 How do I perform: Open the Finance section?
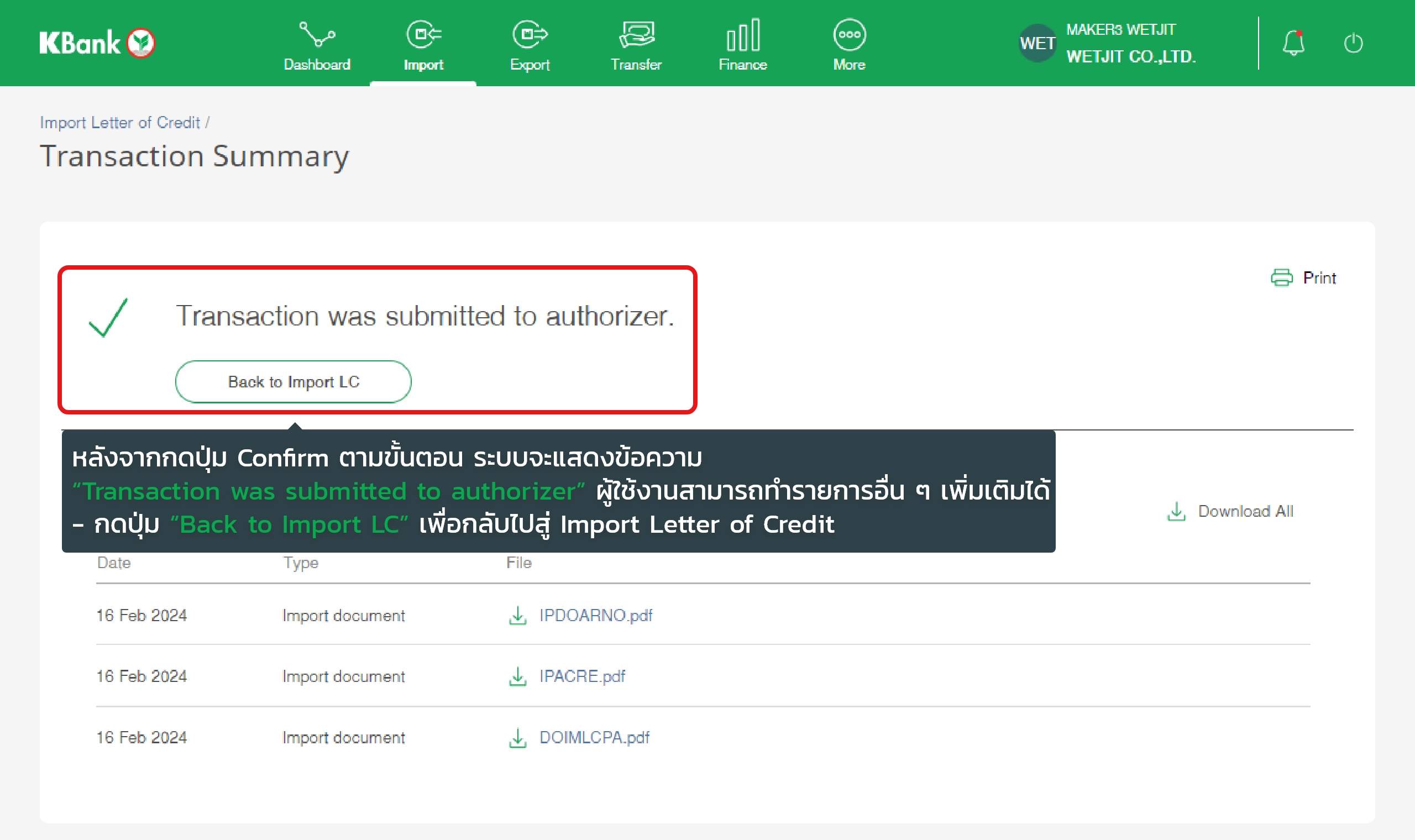[742, 45]
